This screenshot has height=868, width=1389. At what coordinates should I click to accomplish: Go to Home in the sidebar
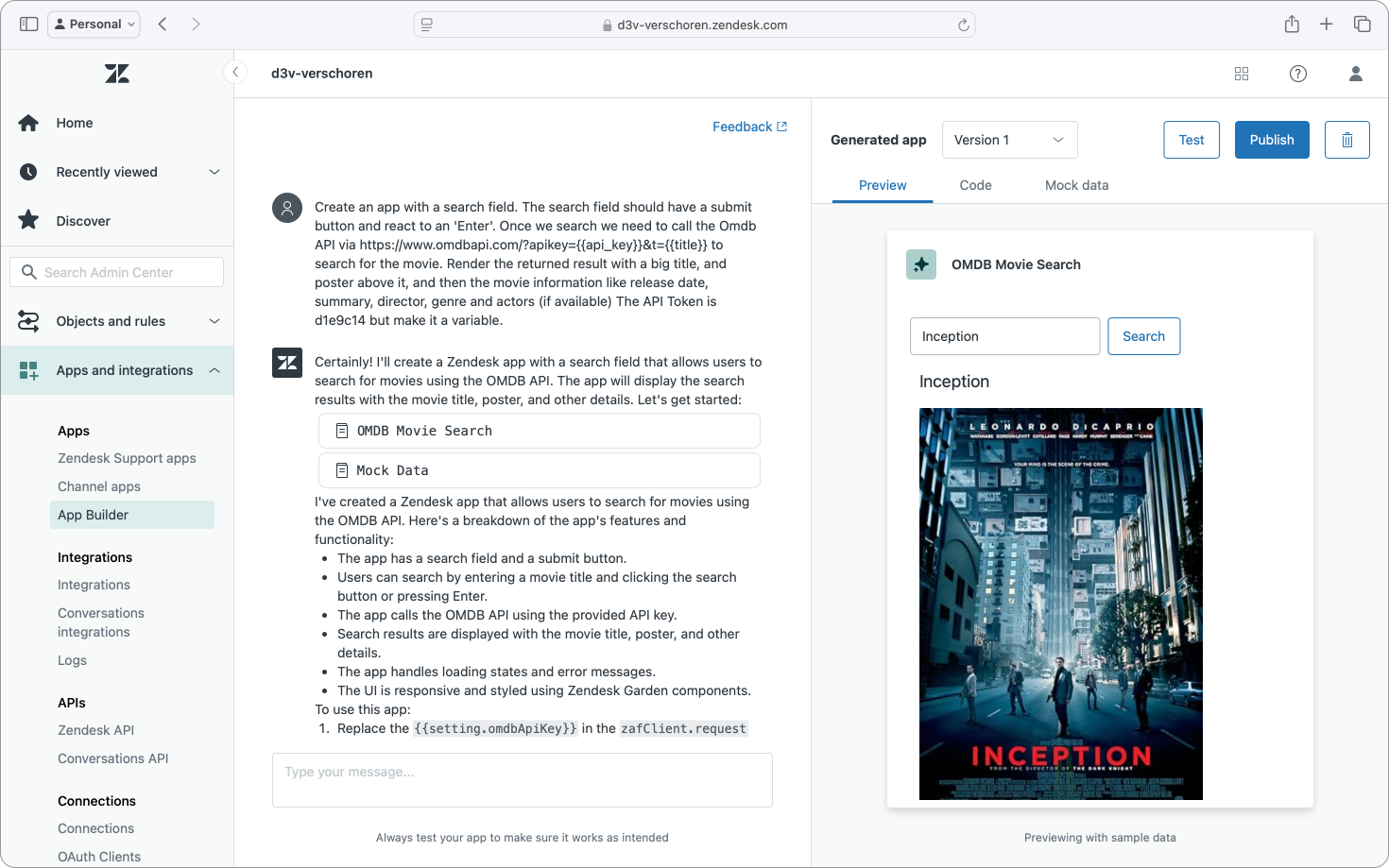[117, 123]
